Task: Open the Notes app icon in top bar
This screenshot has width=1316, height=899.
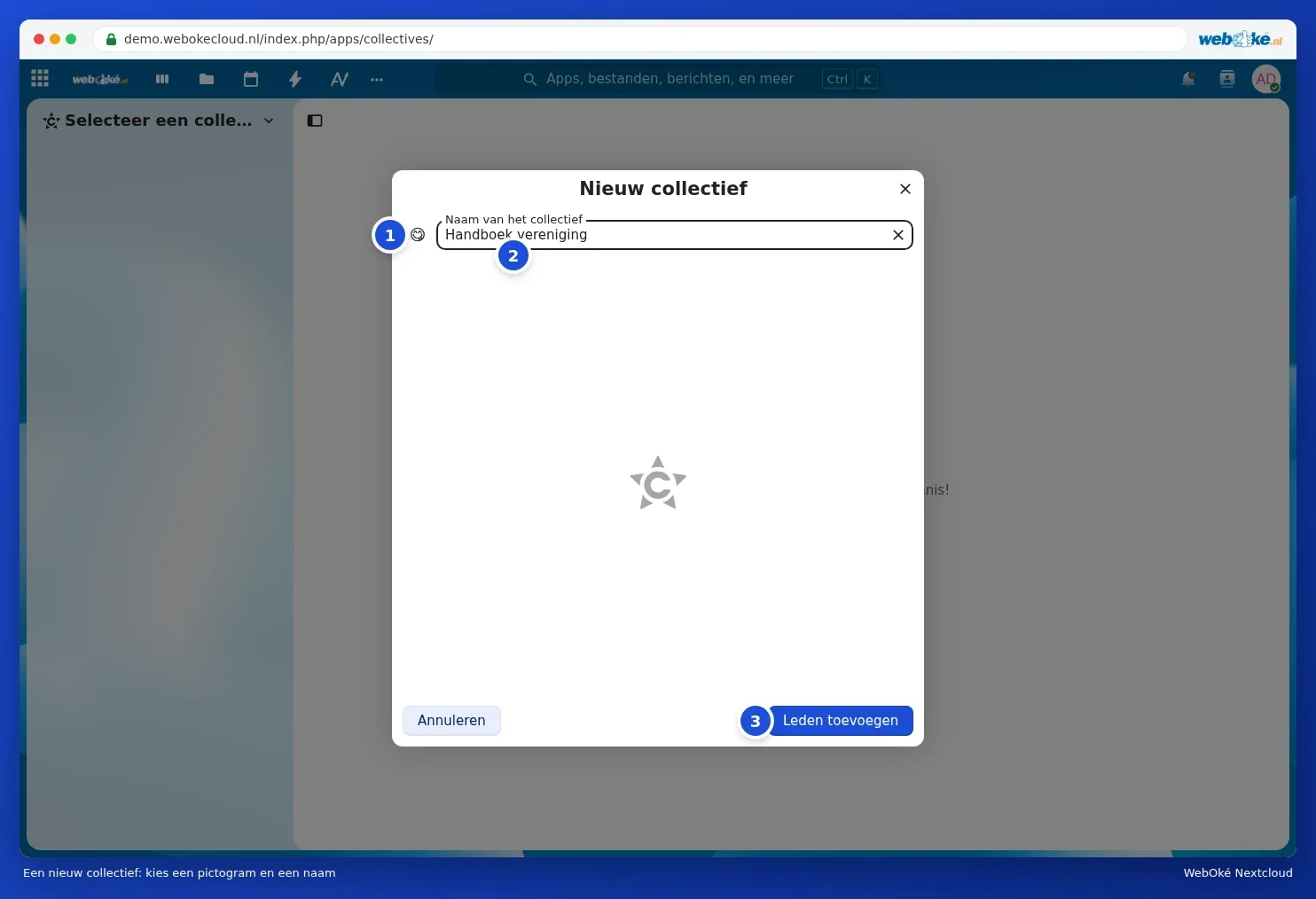Action: (x=340, y=79)
